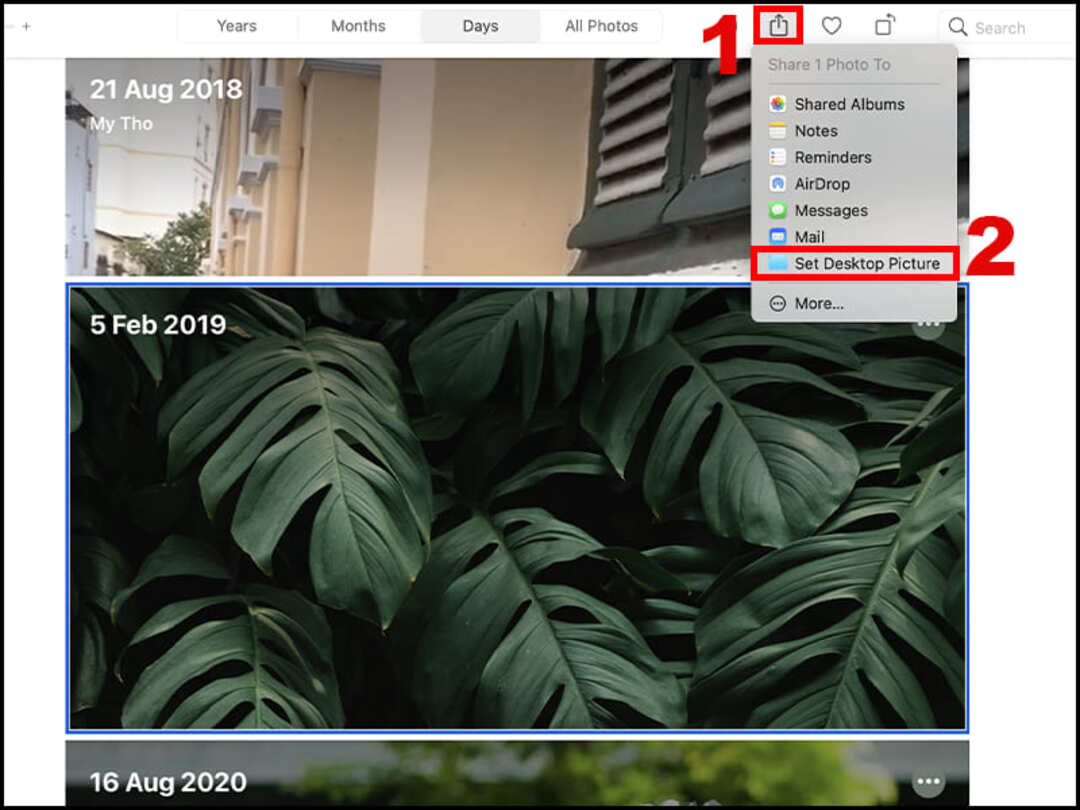1080x810 pixels.
Task: Click the My Tho location label
Action: click(x=121, y=124)
